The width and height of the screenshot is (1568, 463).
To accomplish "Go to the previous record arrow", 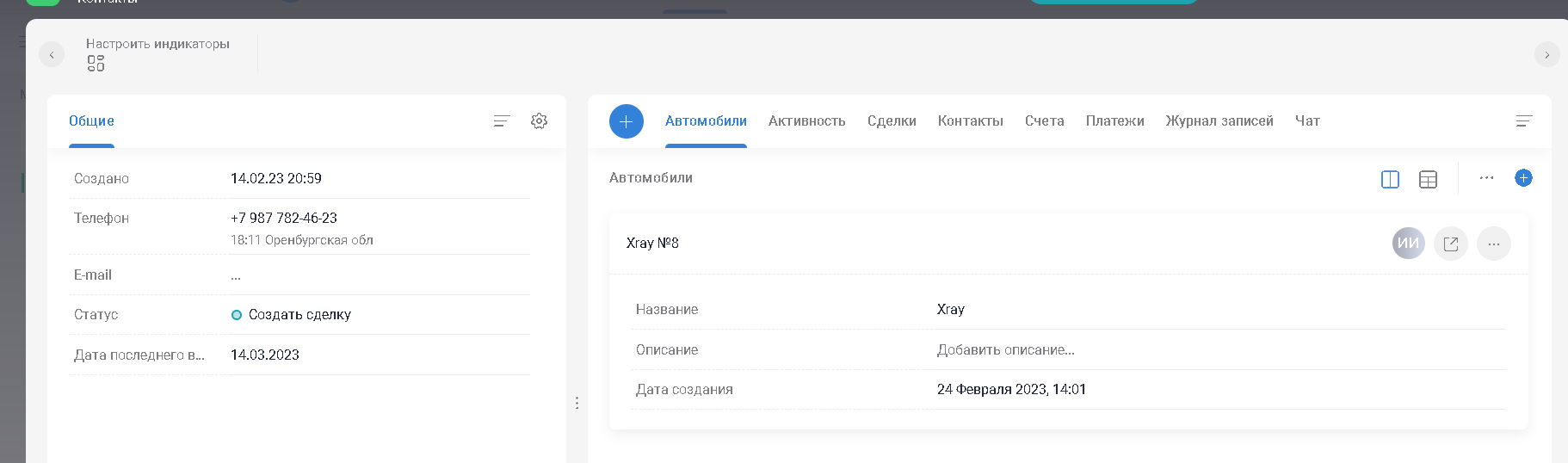I will 52,55.
